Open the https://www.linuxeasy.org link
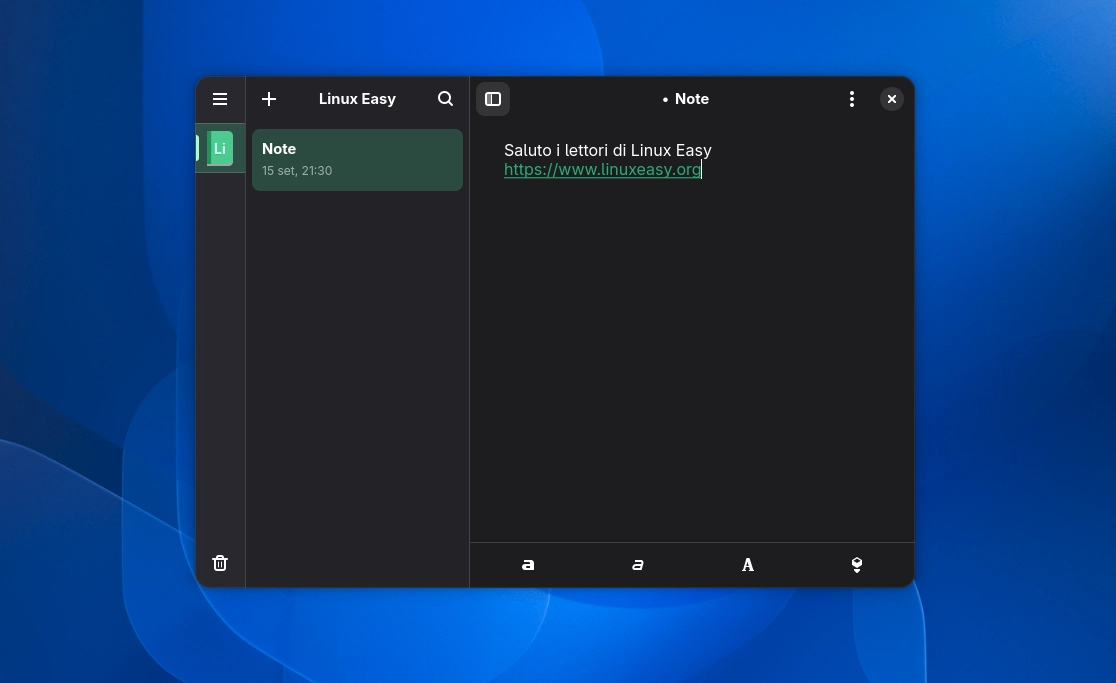 [602, 169]
